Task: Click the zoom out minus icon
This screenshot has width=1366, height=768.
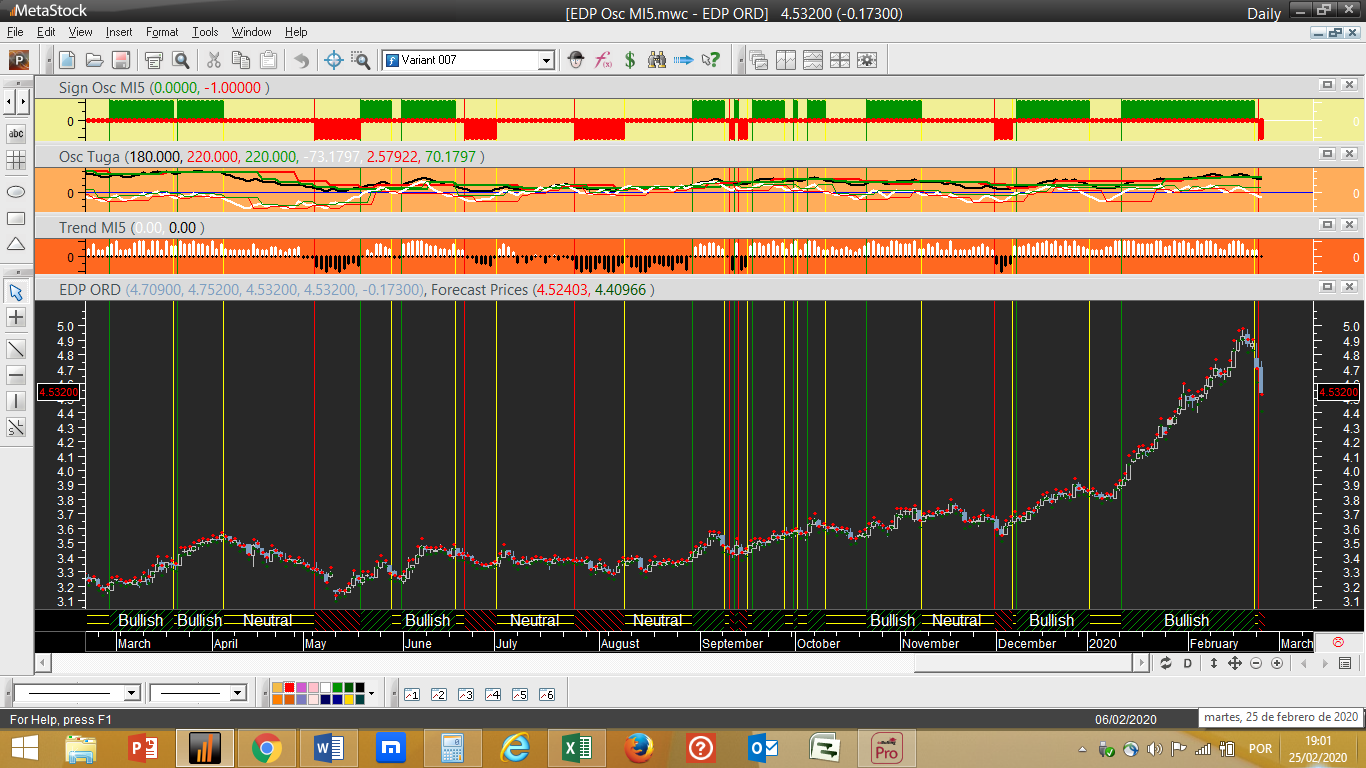Action: point(1255,663)
